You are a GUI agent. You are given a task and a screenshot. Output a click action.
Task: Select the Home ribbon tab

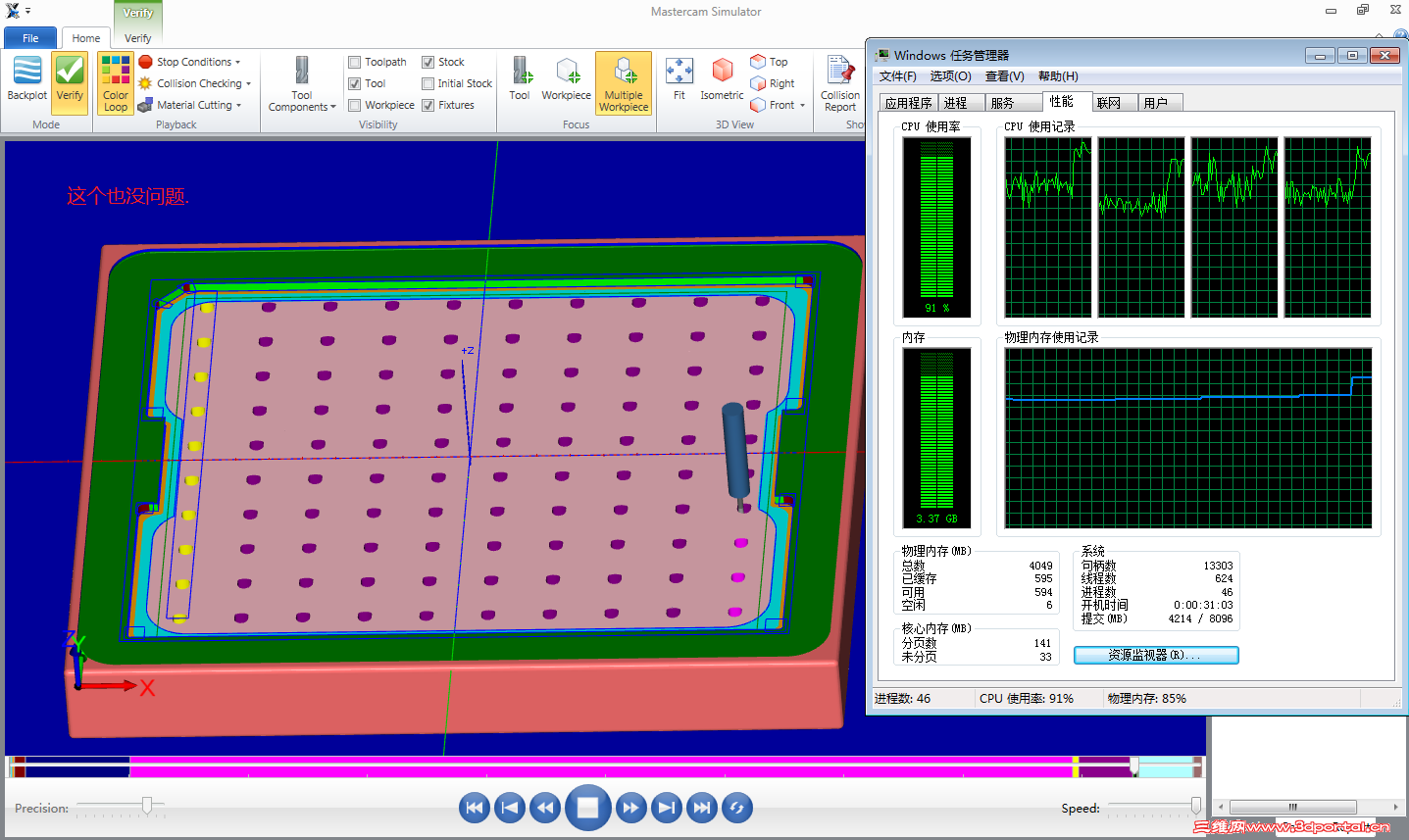(x=86, y=38)
